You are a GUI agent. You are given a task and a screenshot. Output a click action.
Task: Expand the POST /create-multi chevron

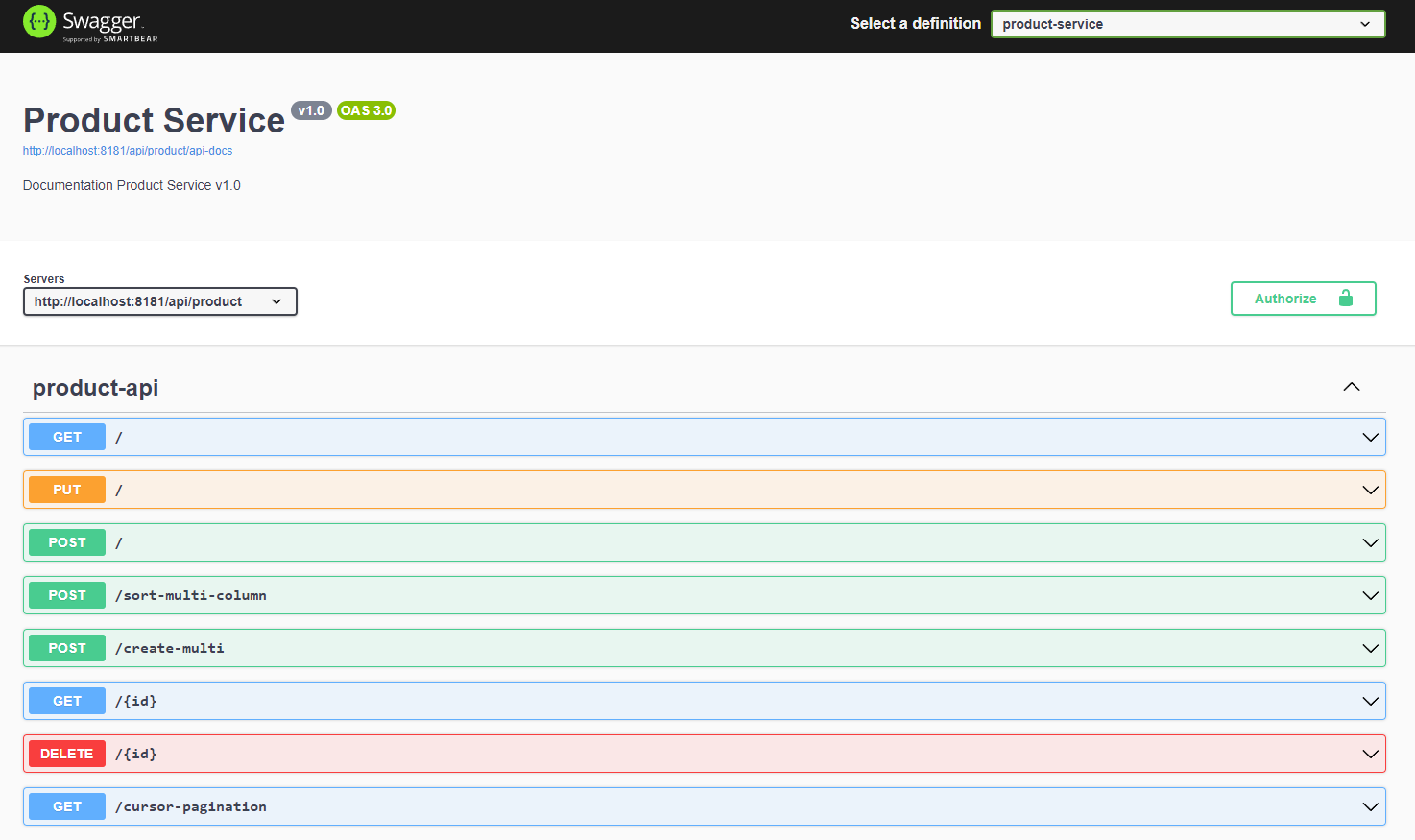click(x=1370, y=648)
